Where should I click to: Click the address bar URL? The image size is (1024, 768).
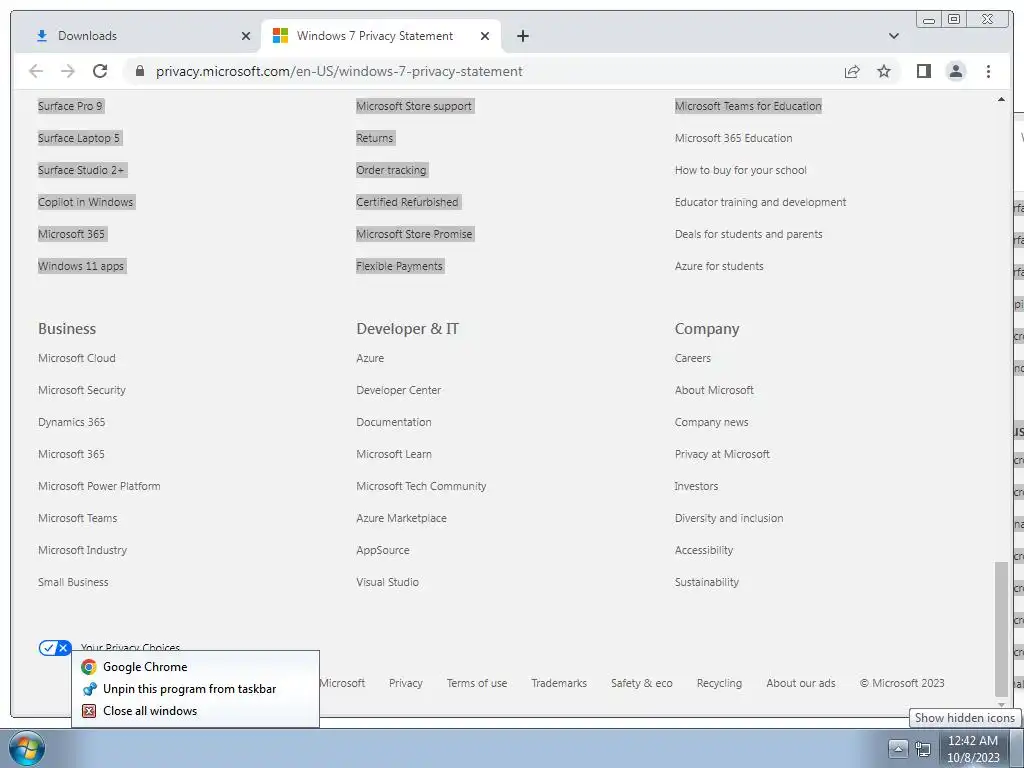339,71
